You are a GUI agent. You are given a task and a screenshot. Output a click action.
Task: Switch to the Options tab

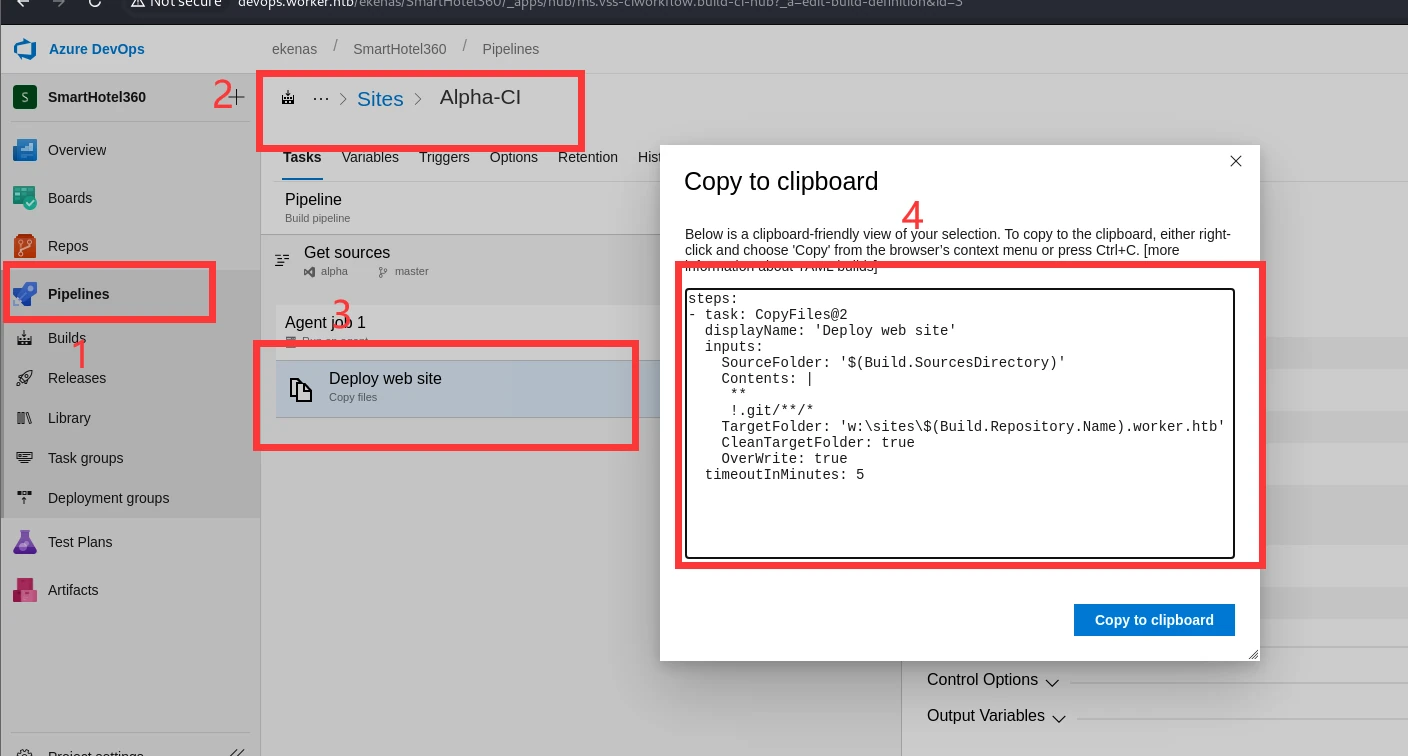pyautogui.click(x=514, y=157)
